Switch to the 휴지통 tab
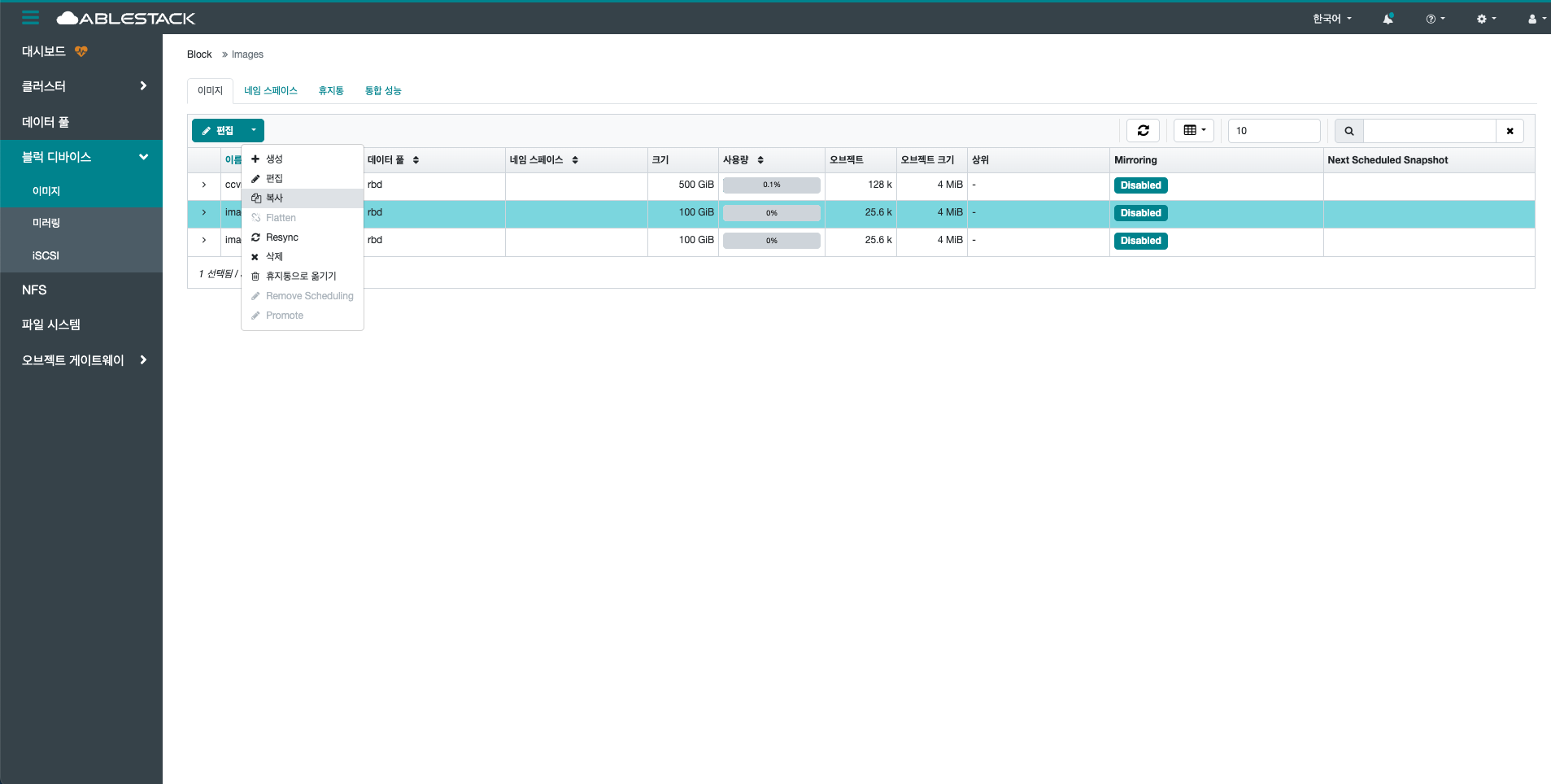Screen dimensions: 1551x784 click(330, 90)
